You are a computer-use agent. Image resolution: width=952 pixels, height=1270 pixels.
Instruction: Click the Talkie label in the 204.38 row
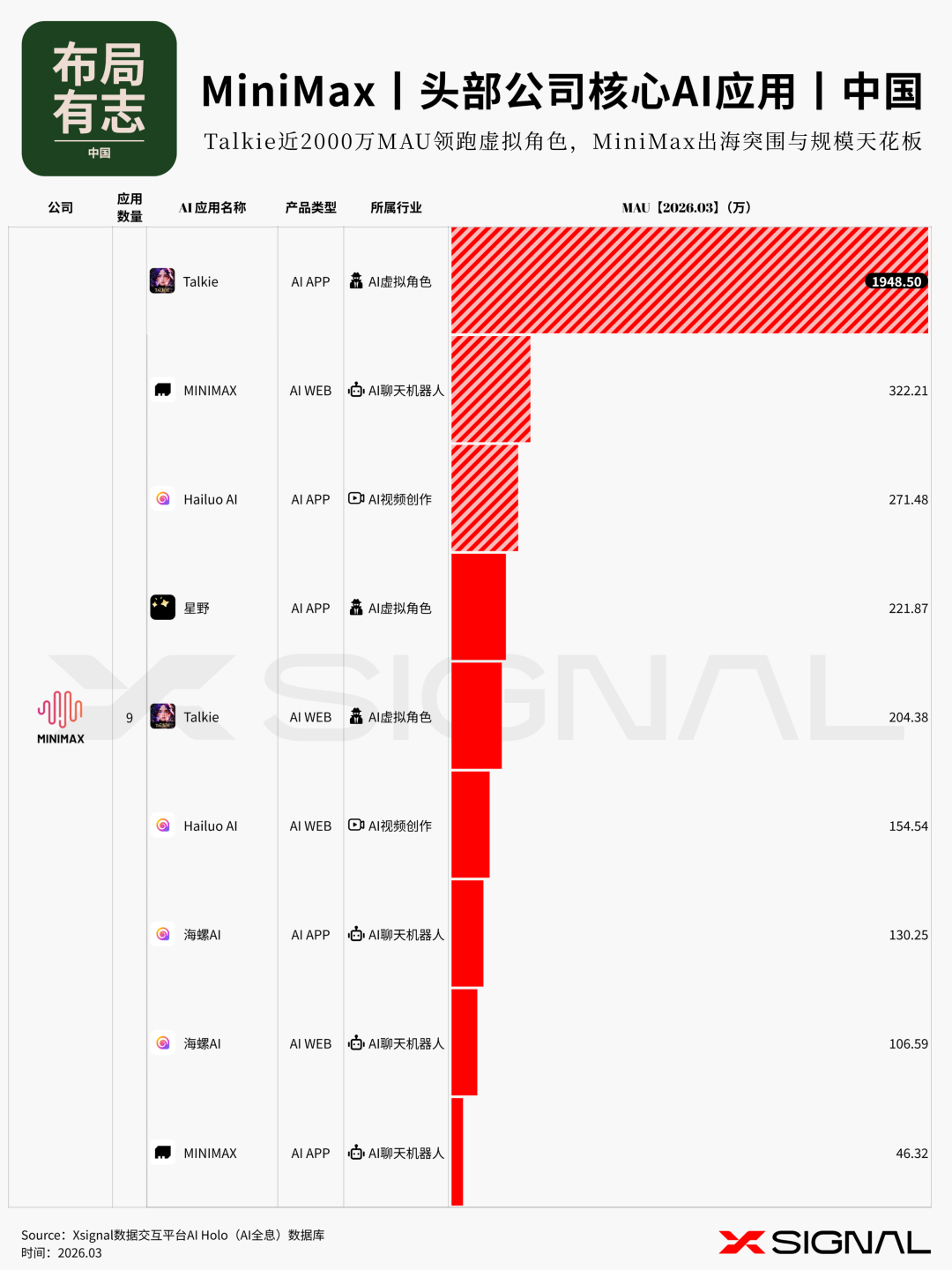(x=201, y=717)
